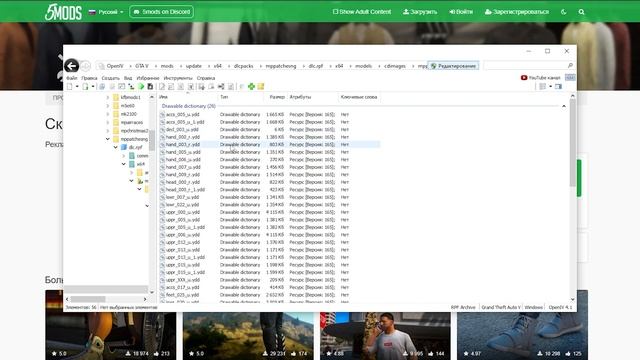Collapse the mppatchesng folder node
This screenshot has width=640, height=360.
coord(108,139)
